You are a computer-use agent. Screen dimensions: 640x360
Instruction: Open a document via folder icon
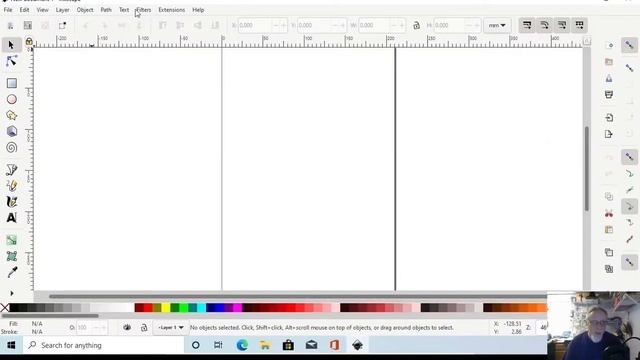pyautogui.click(x=609, y=62)
